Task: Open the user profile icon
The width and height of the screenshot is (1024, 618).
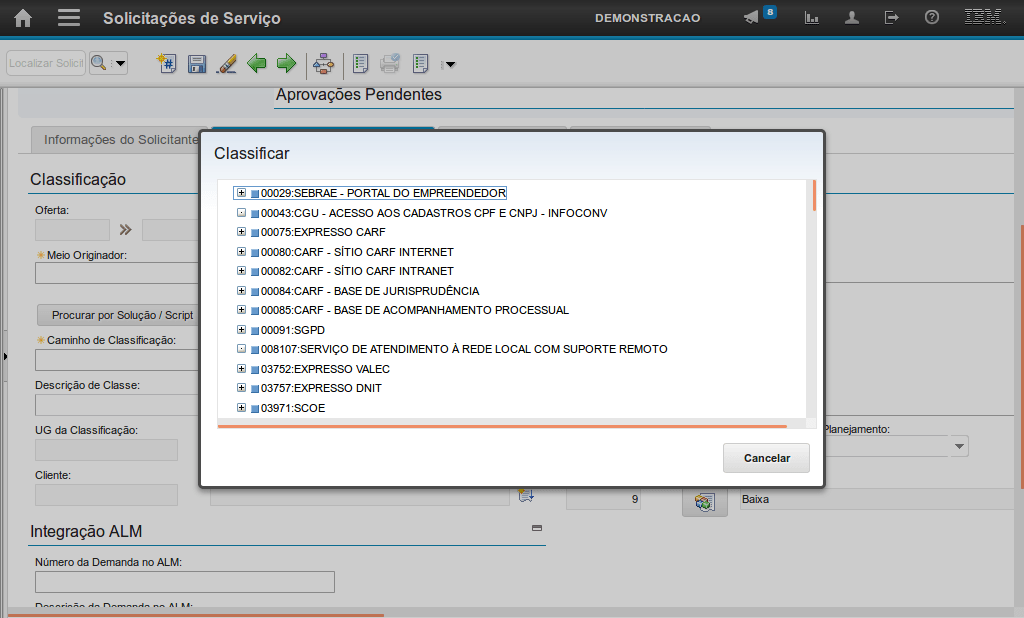Action: [x=852, y=18]
